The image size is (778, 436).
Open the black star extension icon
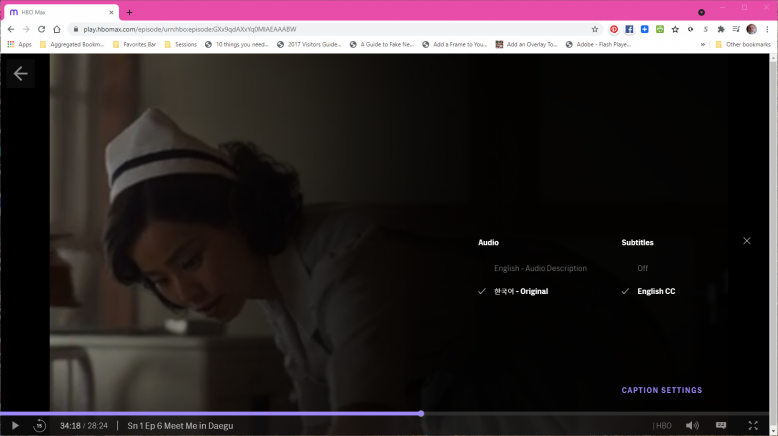pos(675,29)
